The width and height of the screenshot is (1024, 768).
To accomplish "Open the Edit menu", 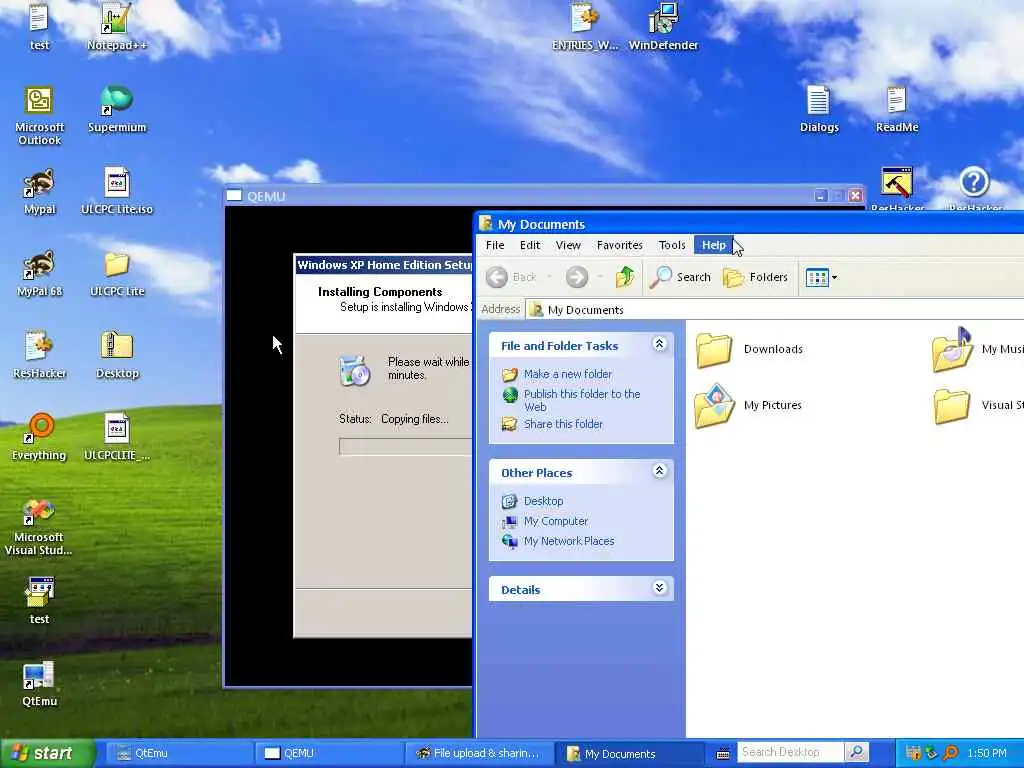I will [530, 245].
